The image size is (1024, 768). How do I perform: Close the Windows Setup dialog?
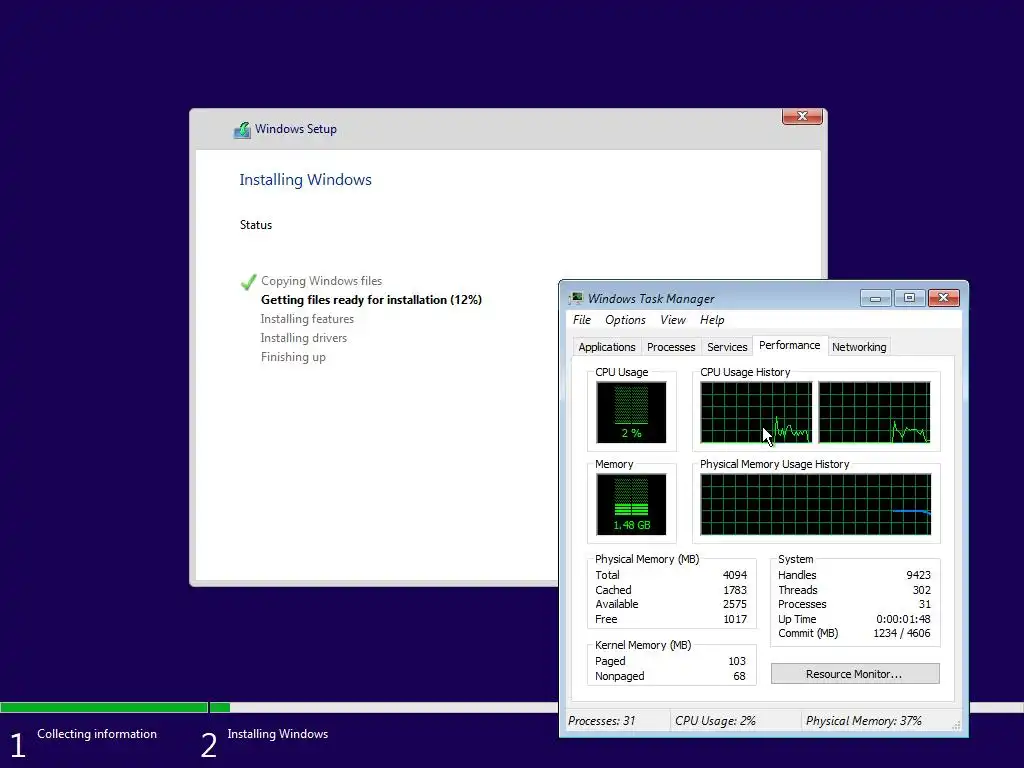[x=802, y=116]
